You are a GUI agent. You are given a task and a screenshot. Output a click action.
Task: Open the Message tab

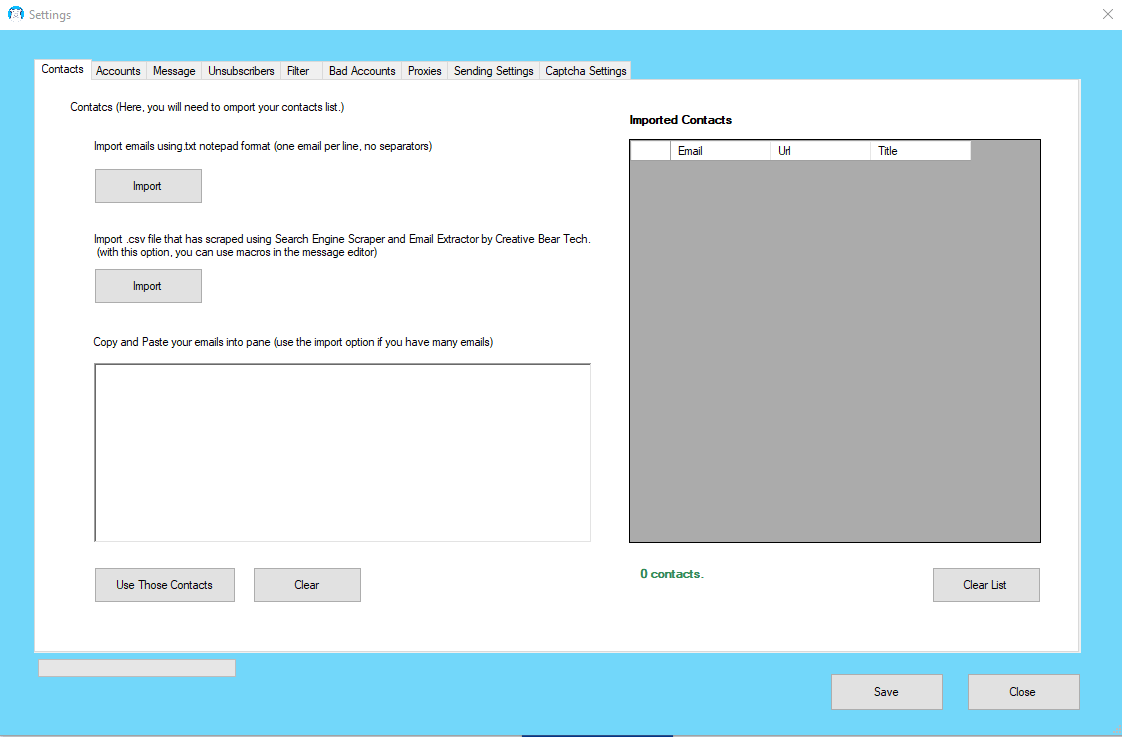(174, 71)
